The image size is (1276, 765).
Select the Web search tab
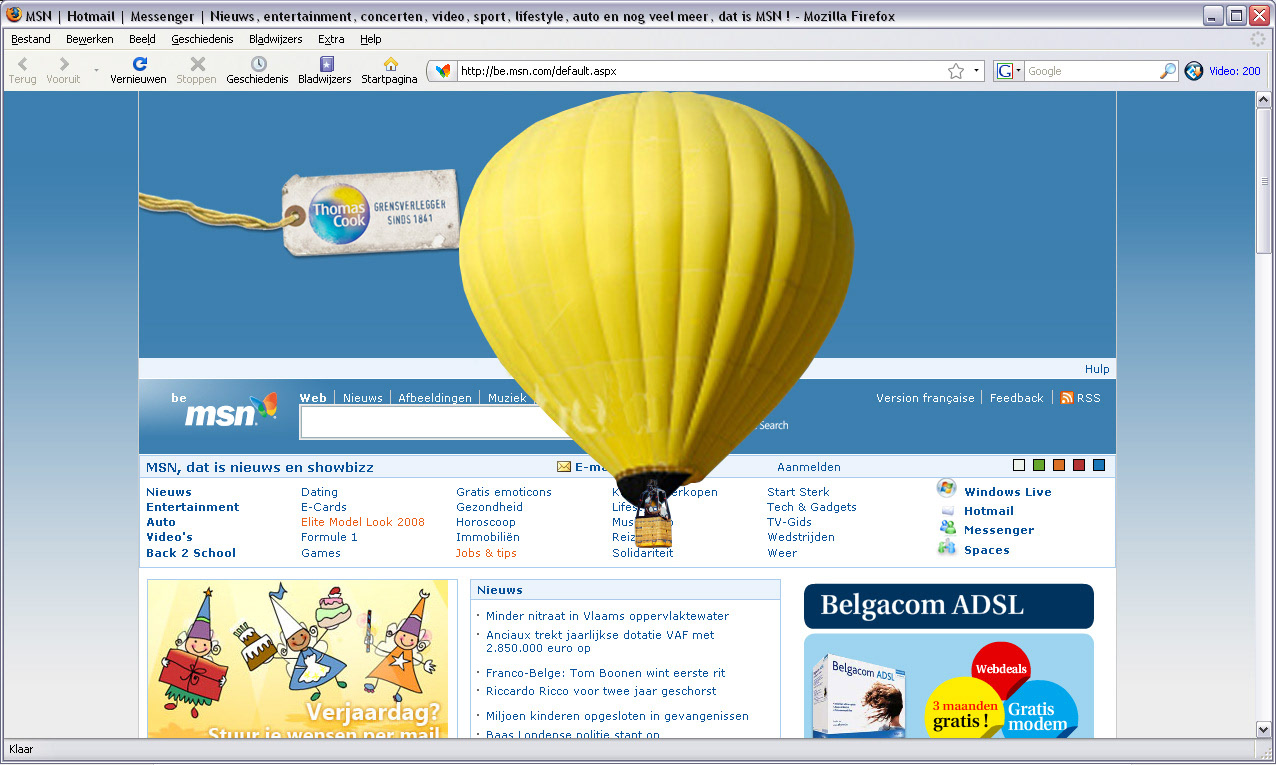click(313, 398)
